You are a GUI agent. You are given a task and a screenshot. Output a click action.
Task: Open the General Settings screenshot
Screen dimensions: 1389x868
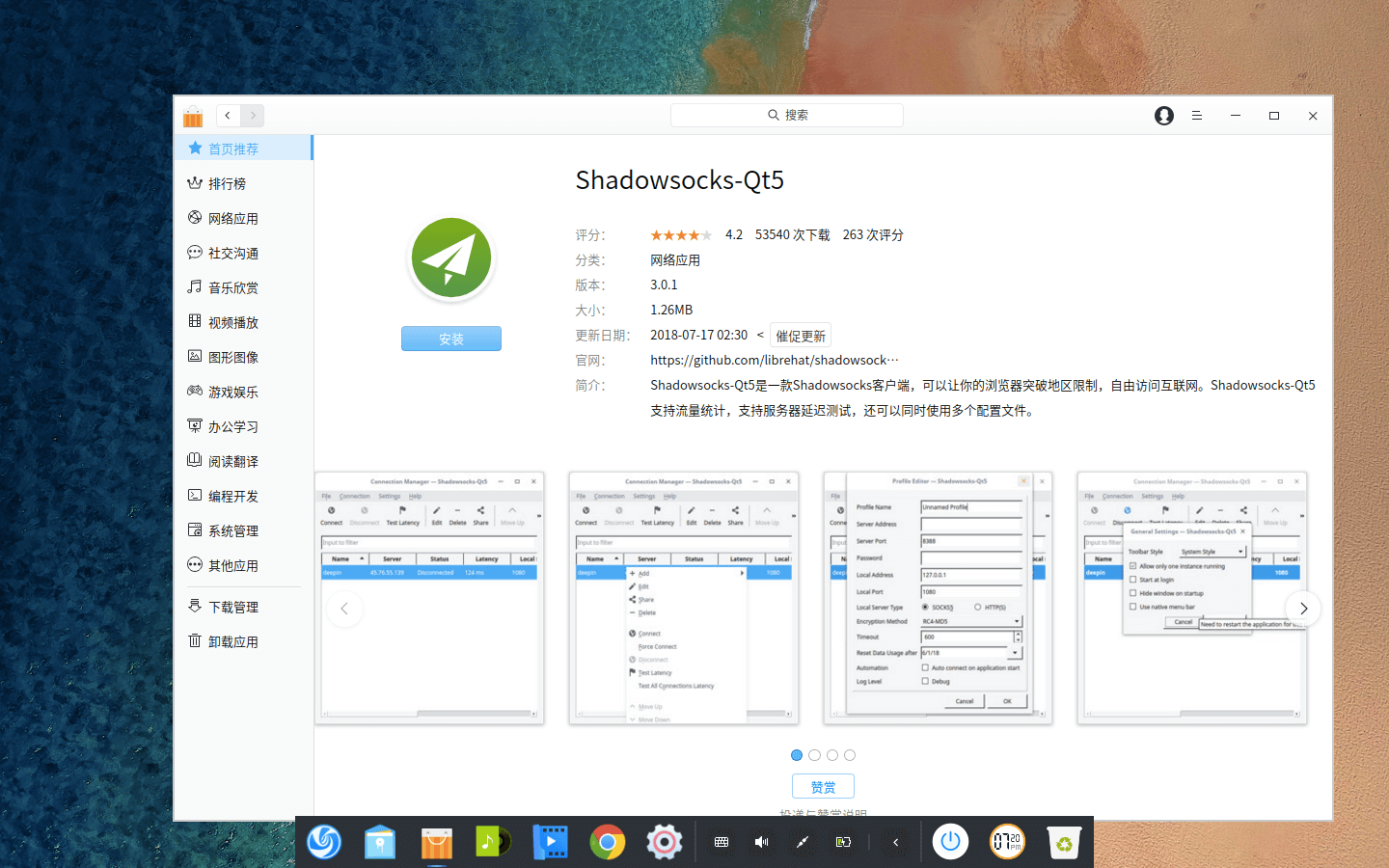(x=1192, y=598)
